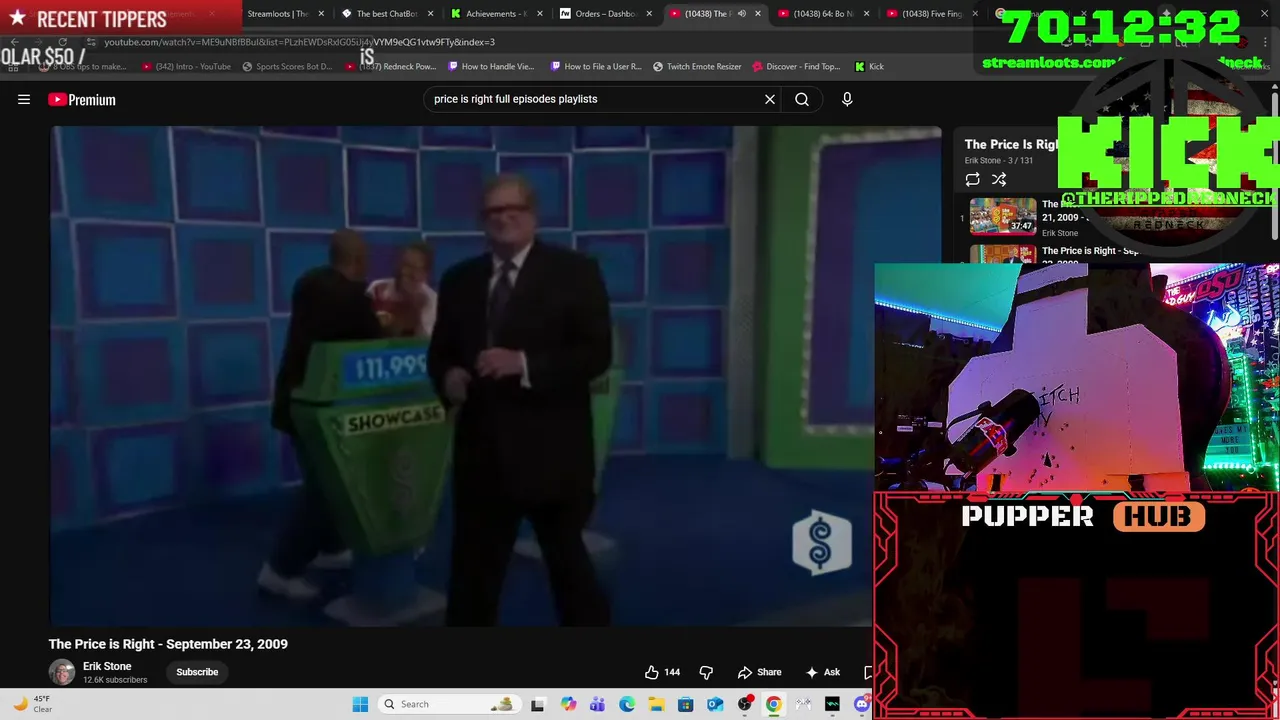
Task: Open the Ask AI button
Action: click(x=823, y=672)
